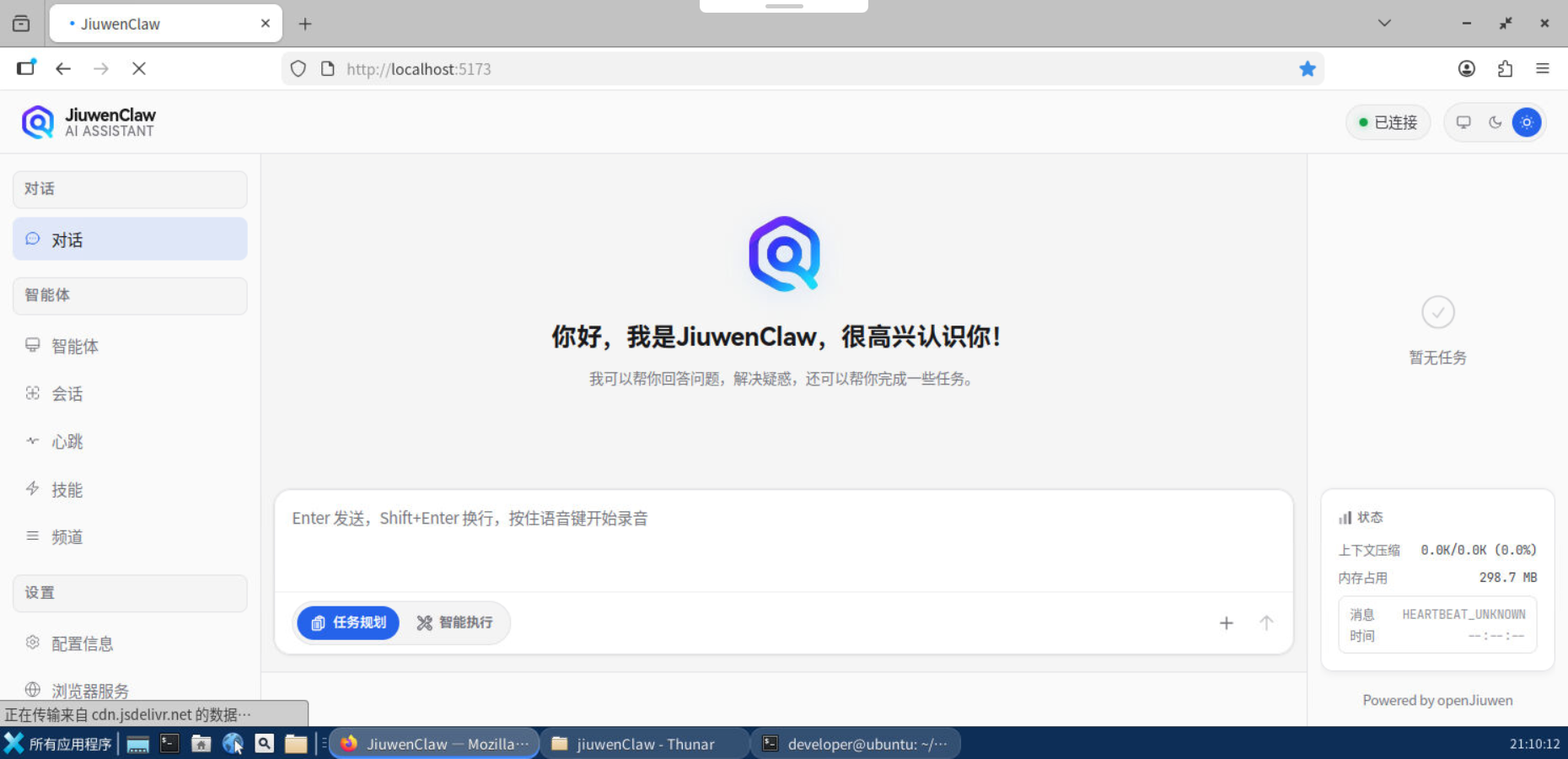Viewport: 1568px width, 759px height.
Task: Click the plus attachment icon in input
Action: (1227, 623)
